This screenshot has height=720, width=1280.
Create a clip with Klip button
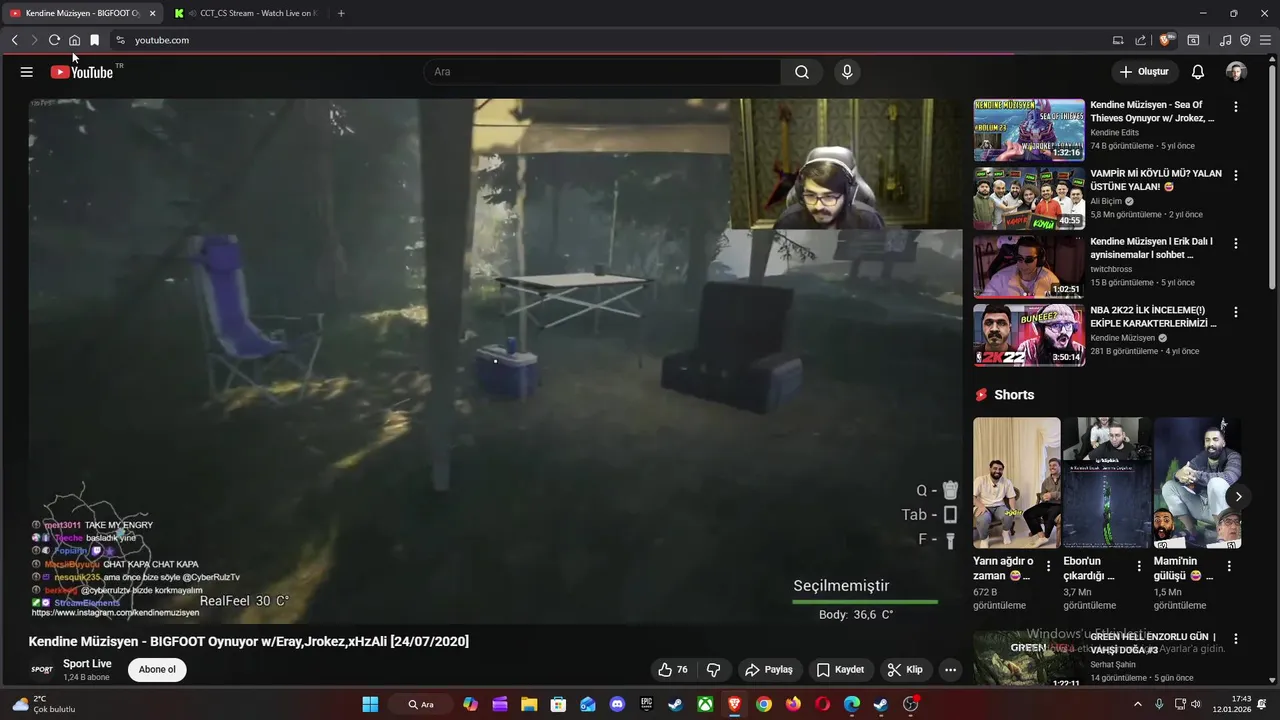click(x=905, y=670)
